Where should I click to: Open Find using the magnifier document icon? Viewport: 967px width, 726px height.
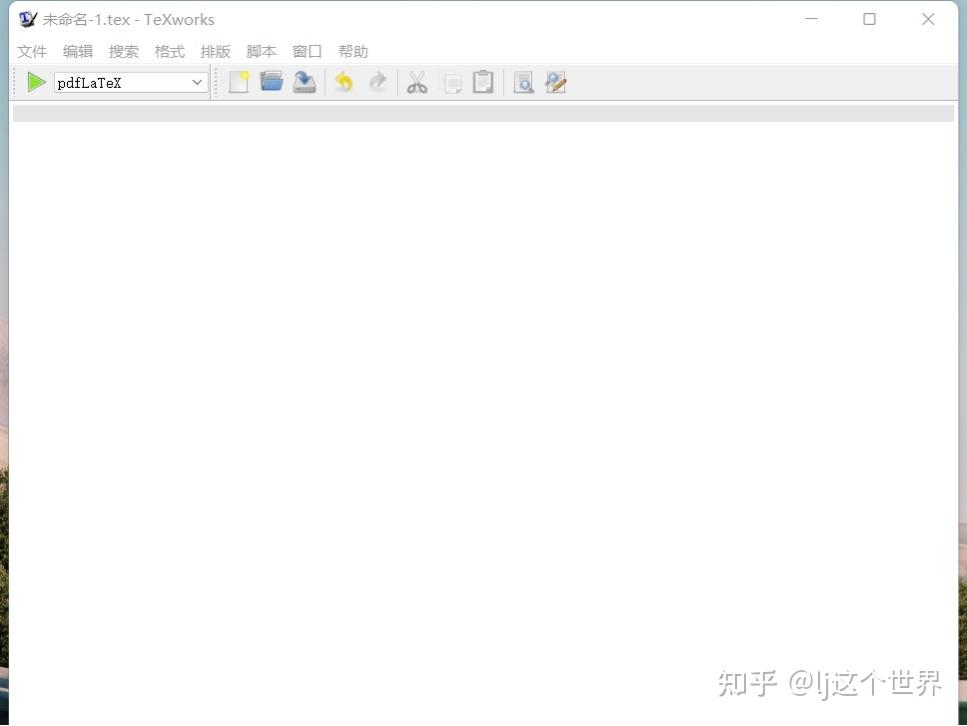[x=523, y=82]
